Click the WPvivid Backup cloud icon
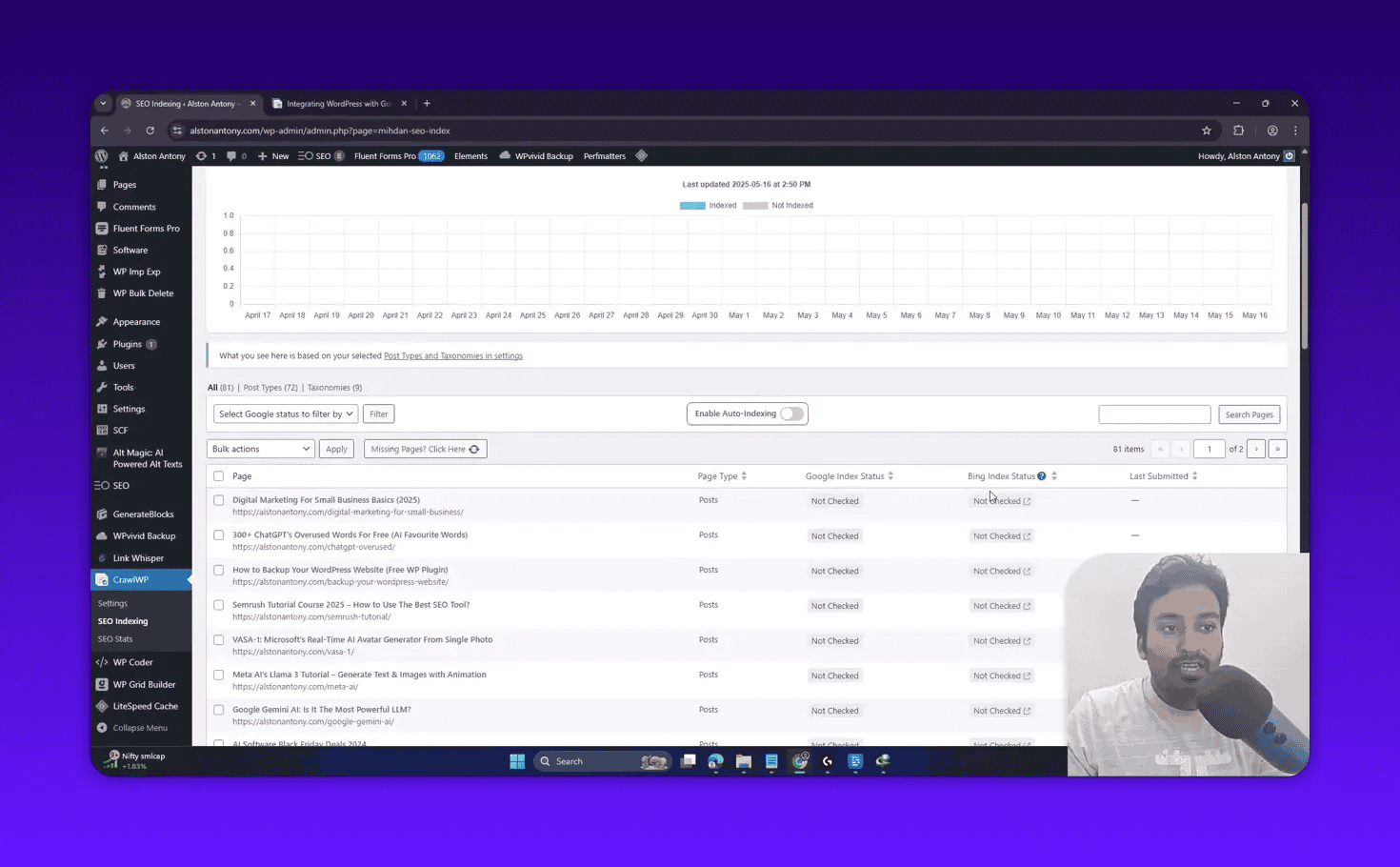 pyautogui.click(x=103, y=535)
